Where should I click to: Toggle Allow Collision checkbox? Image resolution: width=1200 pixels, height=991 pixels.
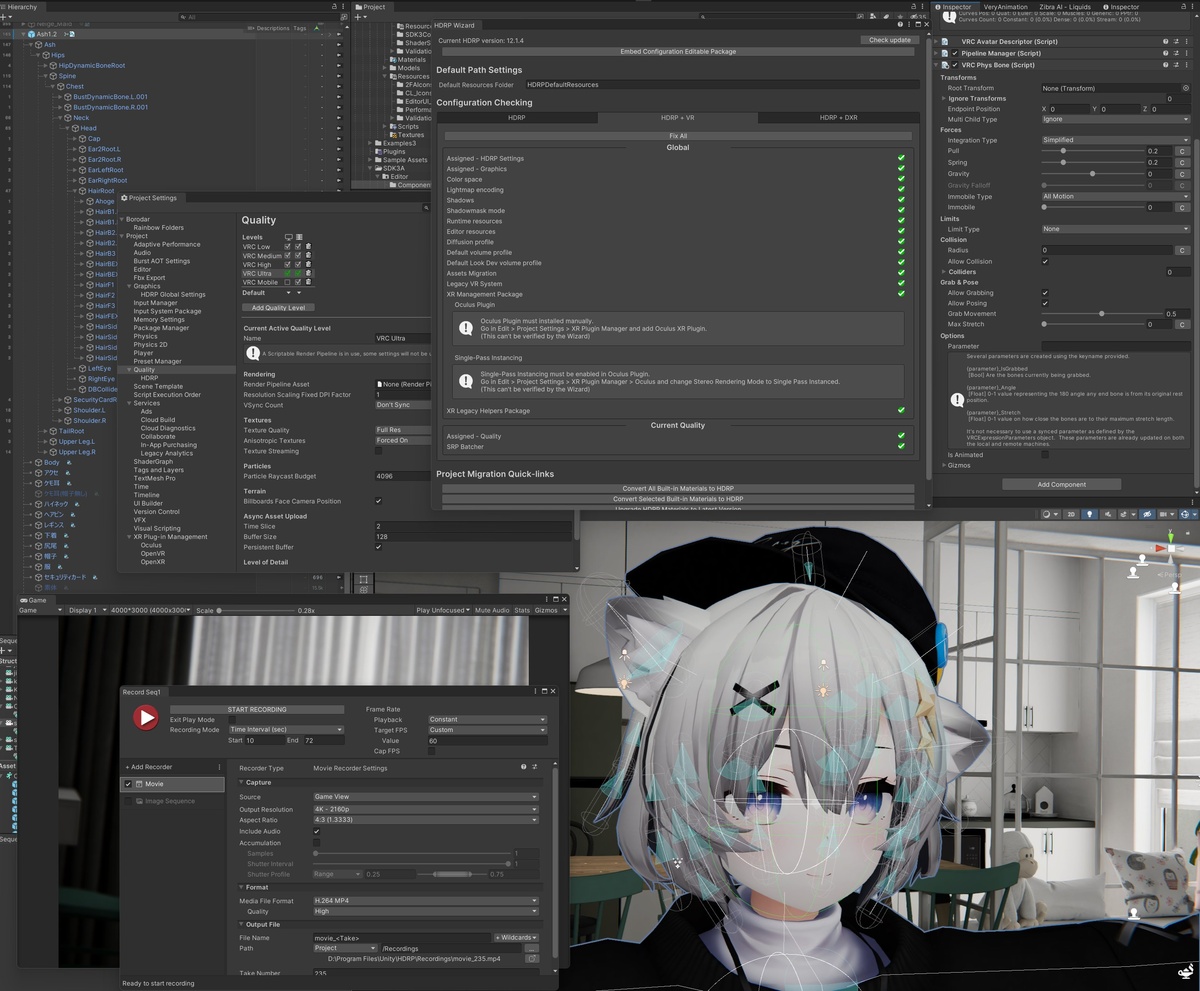pyautogui.click(x=1045, y=261)
